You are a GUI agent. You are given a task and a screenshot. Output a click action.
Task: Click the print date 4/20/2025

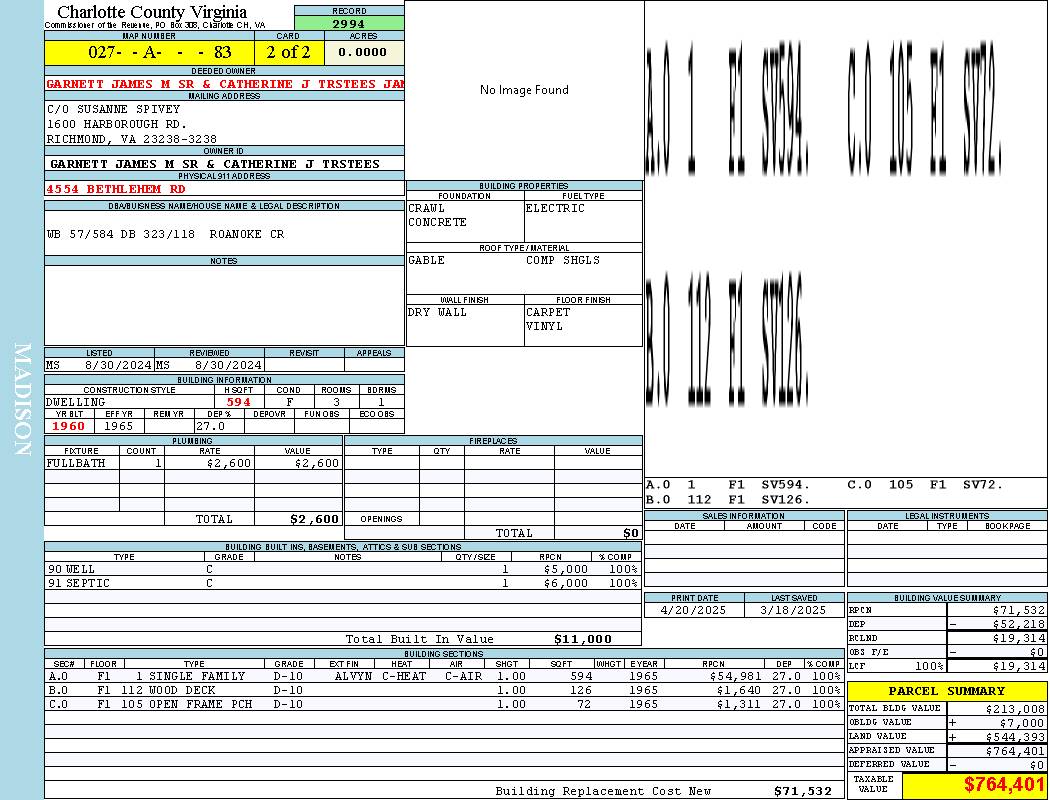tap(692, 611)
